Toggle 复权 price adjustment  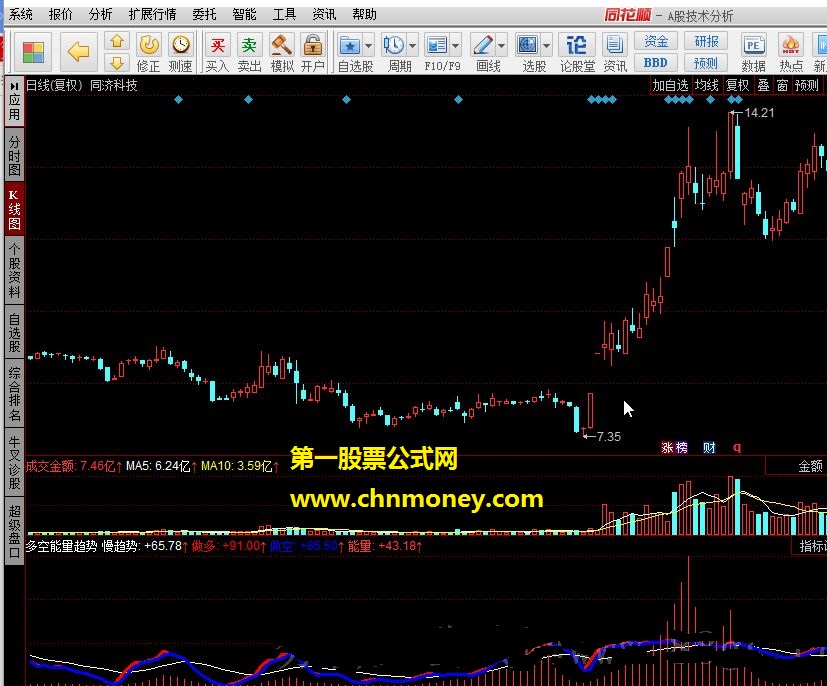pos(737,85)
